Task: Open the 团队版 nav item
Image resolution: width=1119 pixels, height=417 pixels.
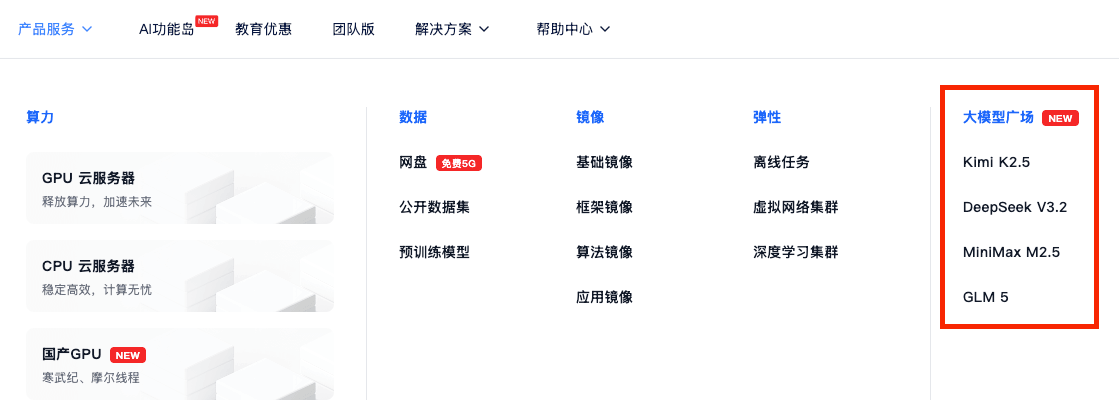Action: coord(353,29)
